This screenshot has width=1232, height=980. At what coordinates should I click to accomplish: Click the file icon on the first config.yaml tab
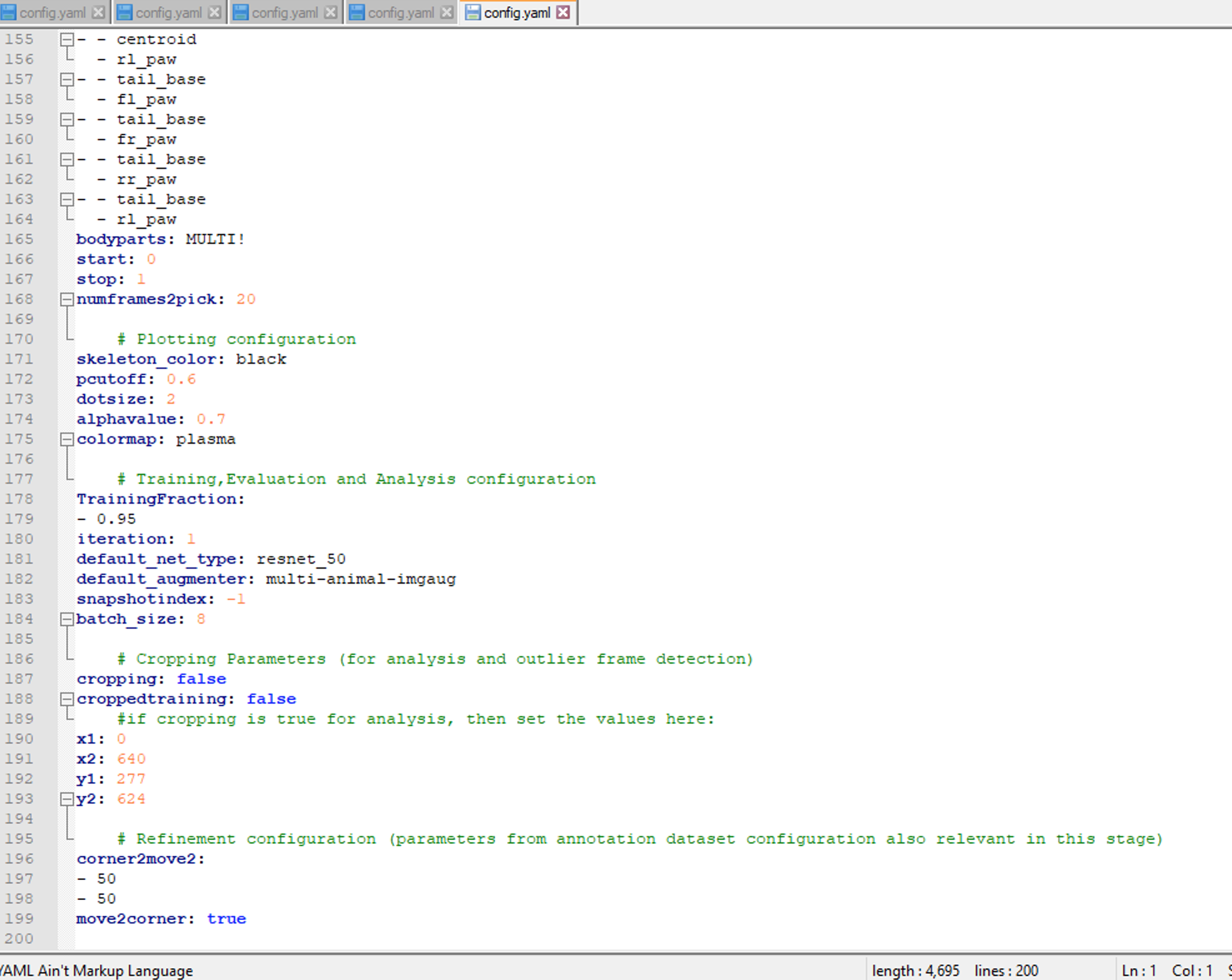point(10,11)
